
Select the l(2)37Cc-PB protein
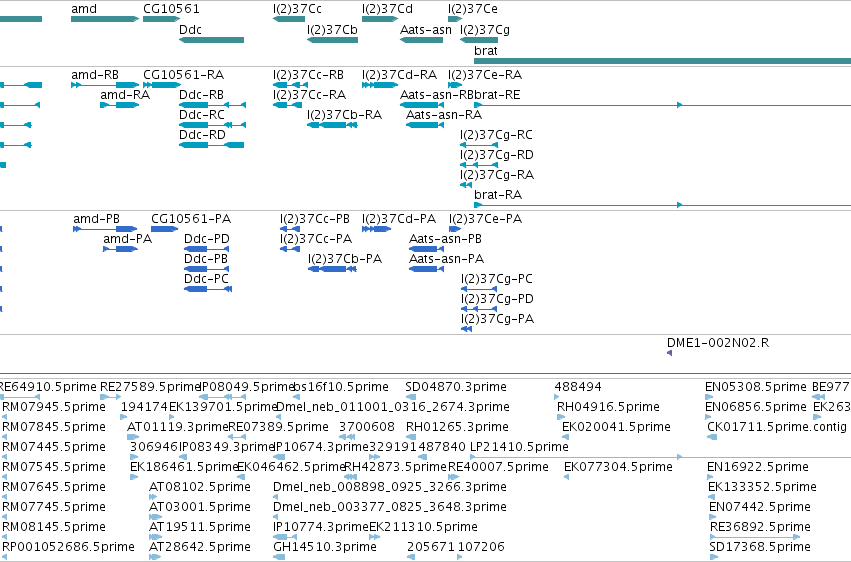290,229
